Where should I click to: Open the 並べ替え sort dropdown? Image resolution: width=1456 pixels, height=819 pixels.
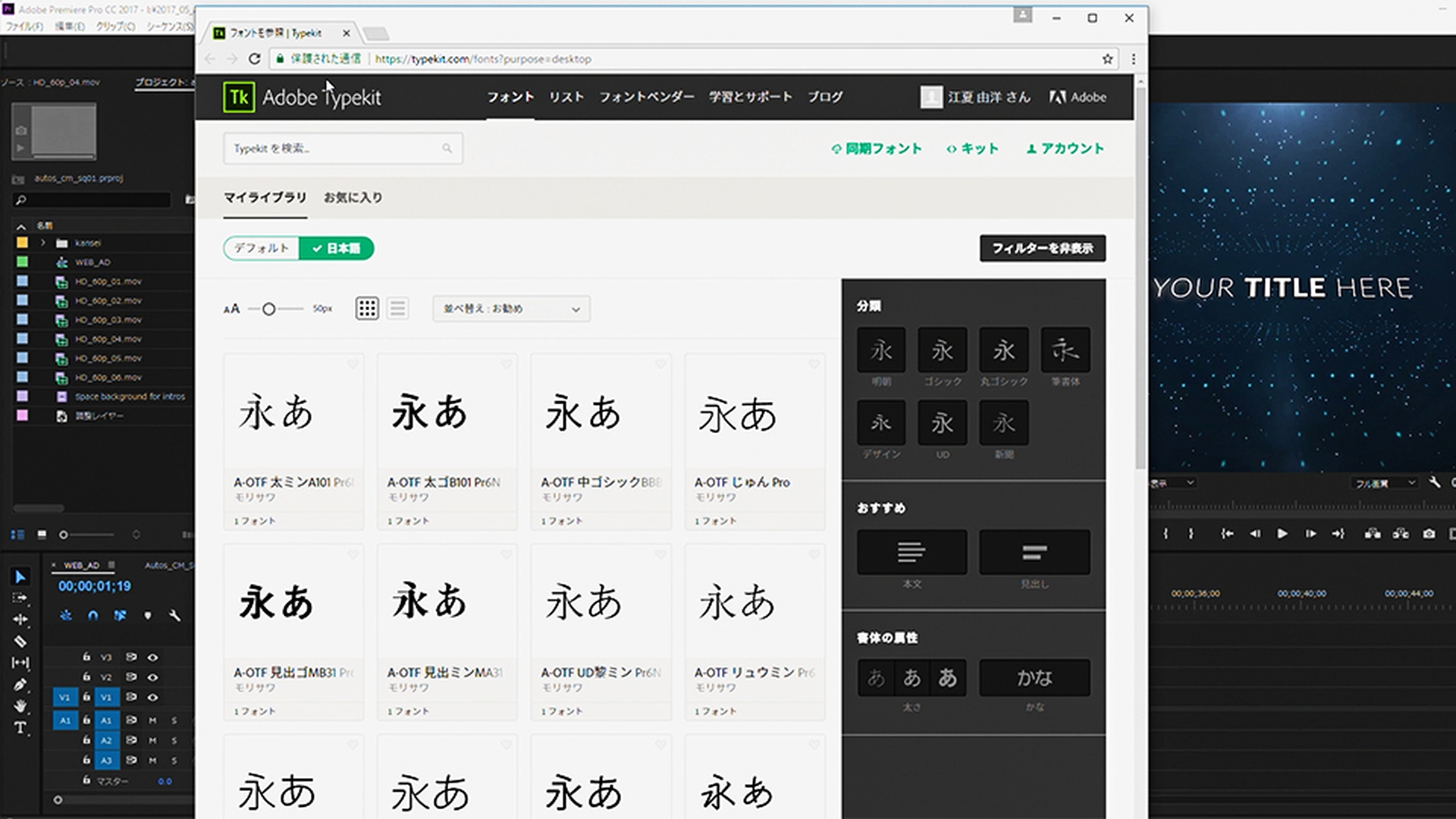(x=511, y=309)
